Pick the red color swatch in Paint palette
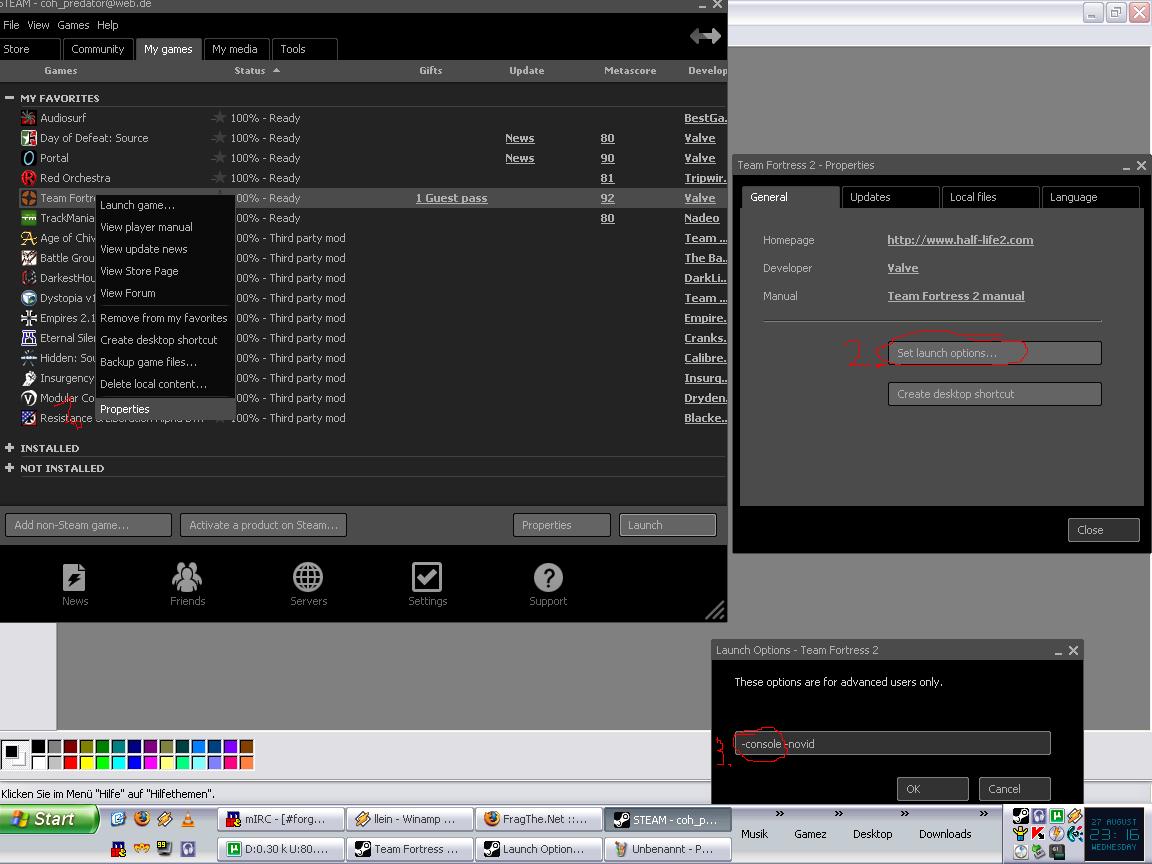This screenshot has height=864, width=1152. pos(70,763)
